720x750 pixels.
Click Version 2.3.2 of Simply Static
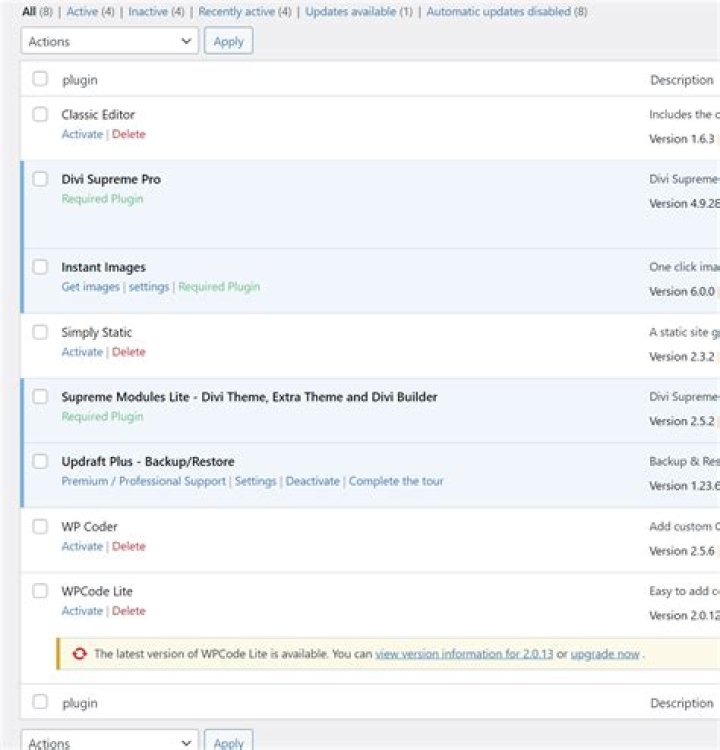(x=682, y=356)
